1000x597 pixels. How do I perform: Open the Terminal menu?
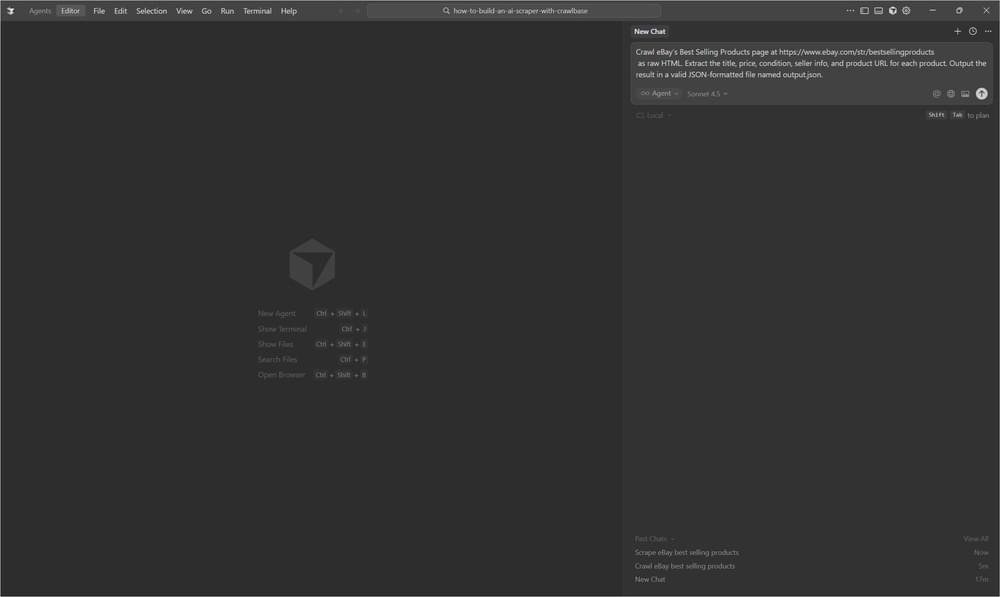click(257, 11)
